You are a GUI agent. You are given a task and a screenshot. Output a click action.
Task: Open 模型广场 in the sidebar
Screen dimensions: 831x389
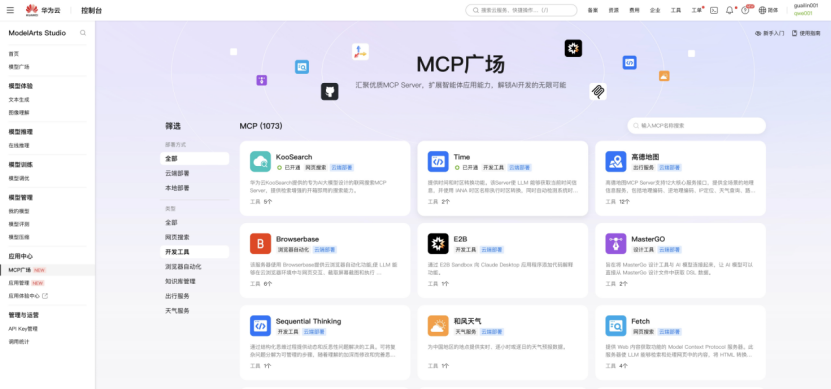(x=19, y=67)
